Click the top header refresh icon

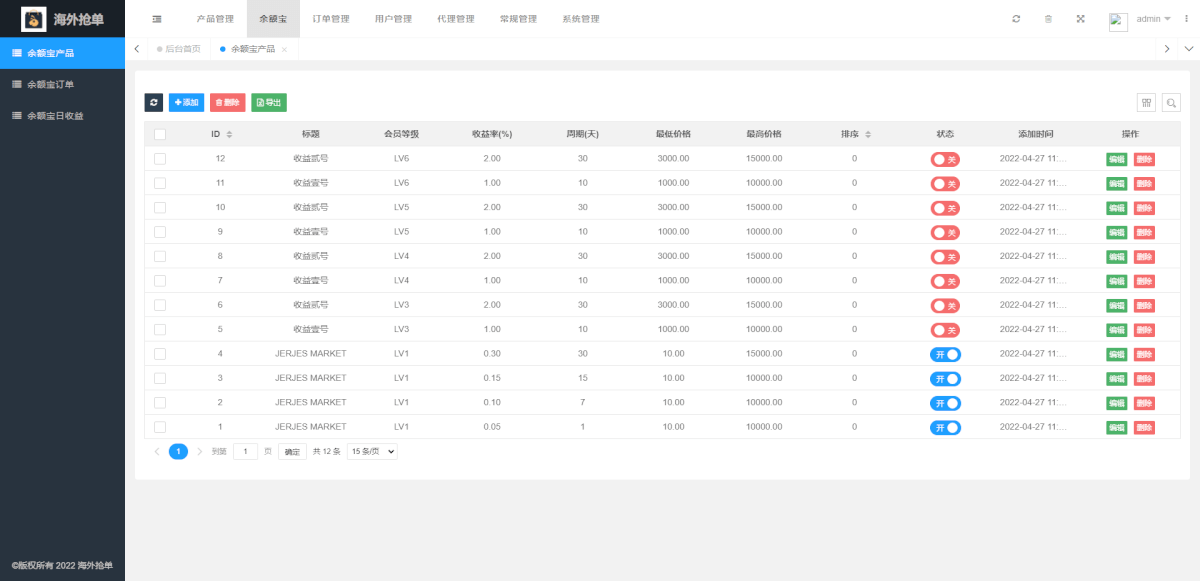click(x=1016, y=19)
